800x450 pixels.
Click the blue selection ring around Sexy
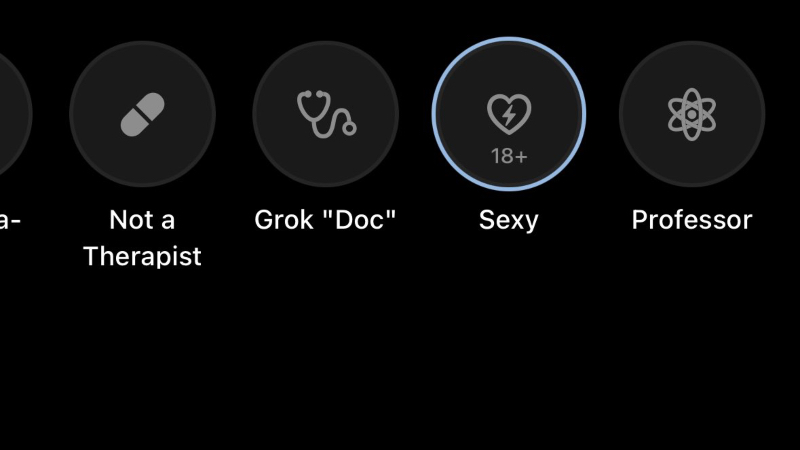coord(509,39)
